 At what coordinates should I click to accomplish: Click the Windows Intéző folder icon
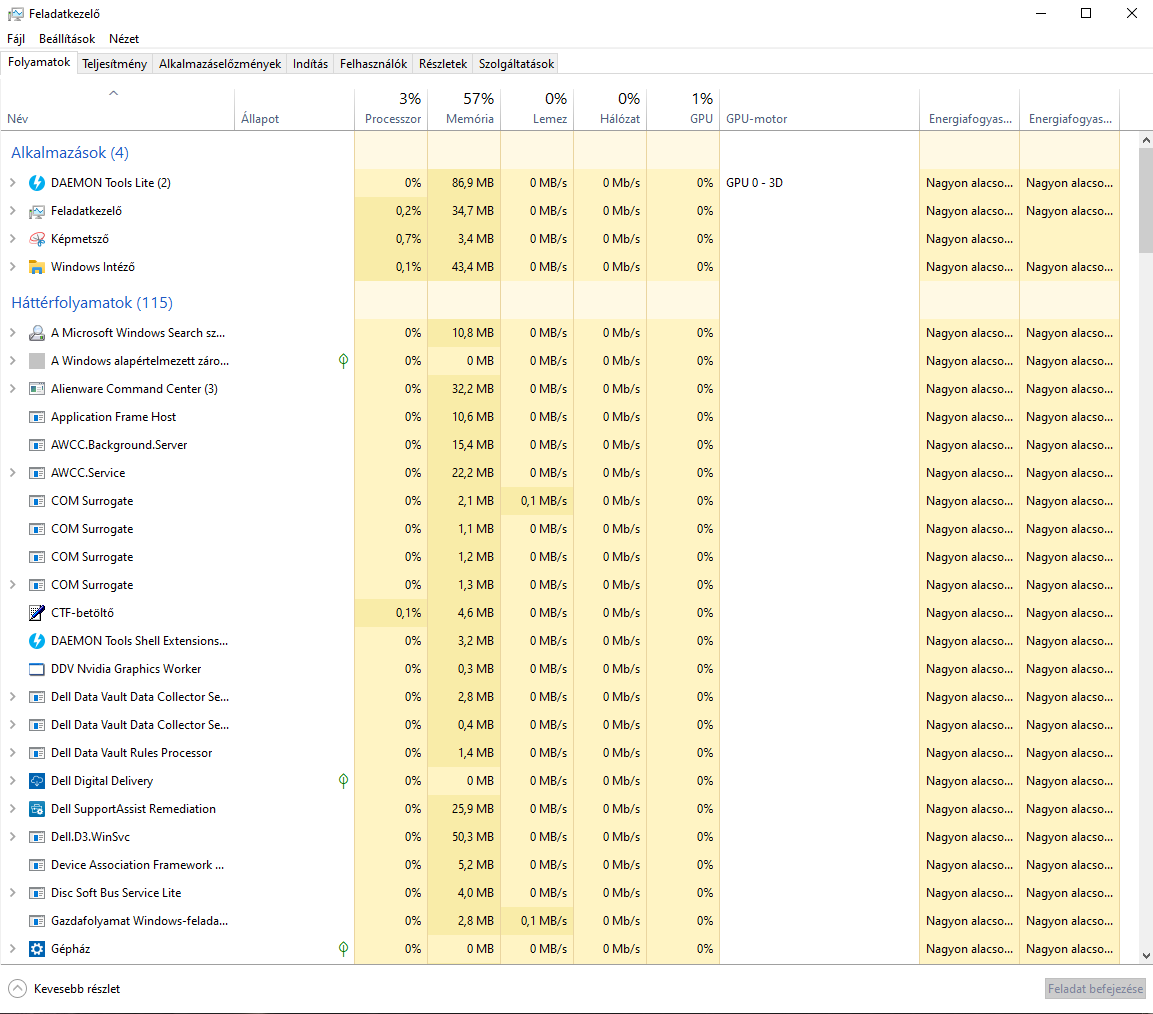tap(37, 267)
